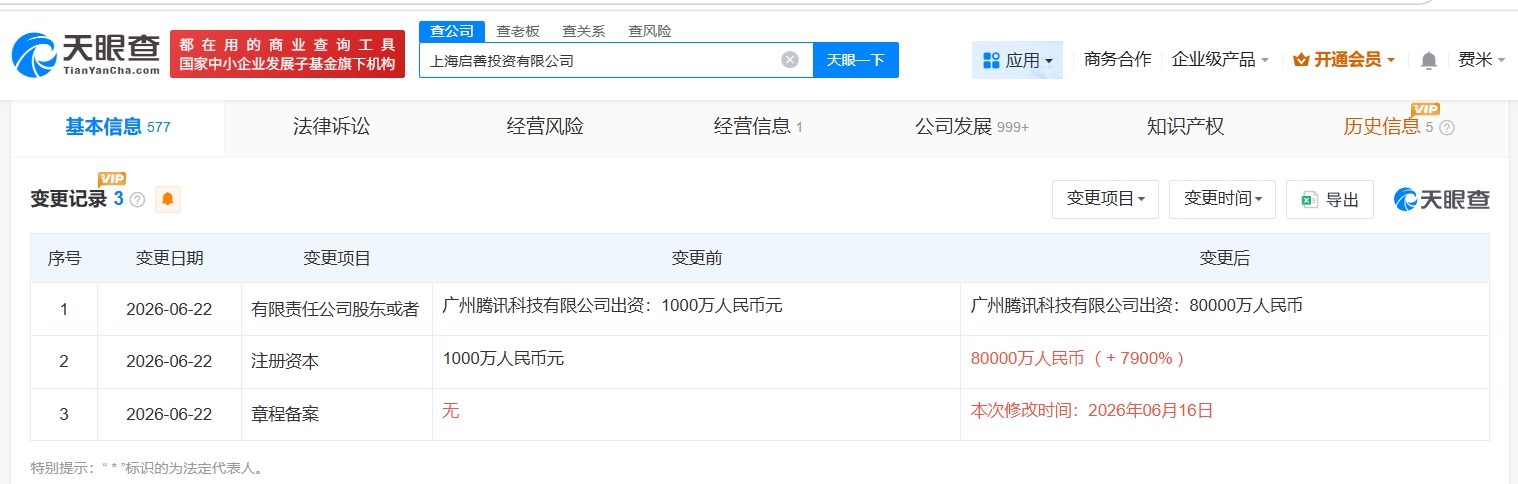Switch to the 公司发展 tab

(x=972, y=127)
